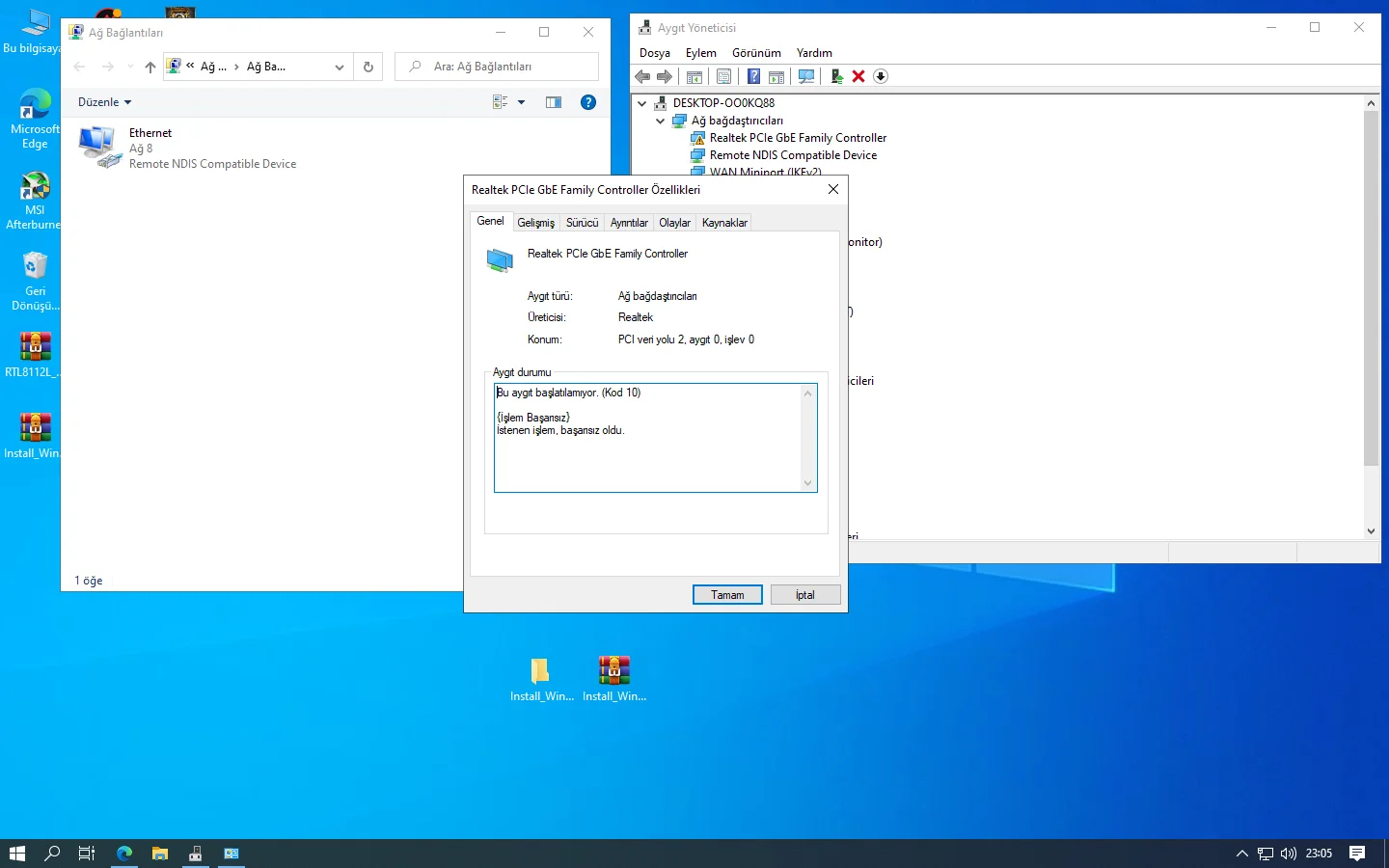Collapse the Ağ bağdaştırıcıları tree node

point(661,121)
